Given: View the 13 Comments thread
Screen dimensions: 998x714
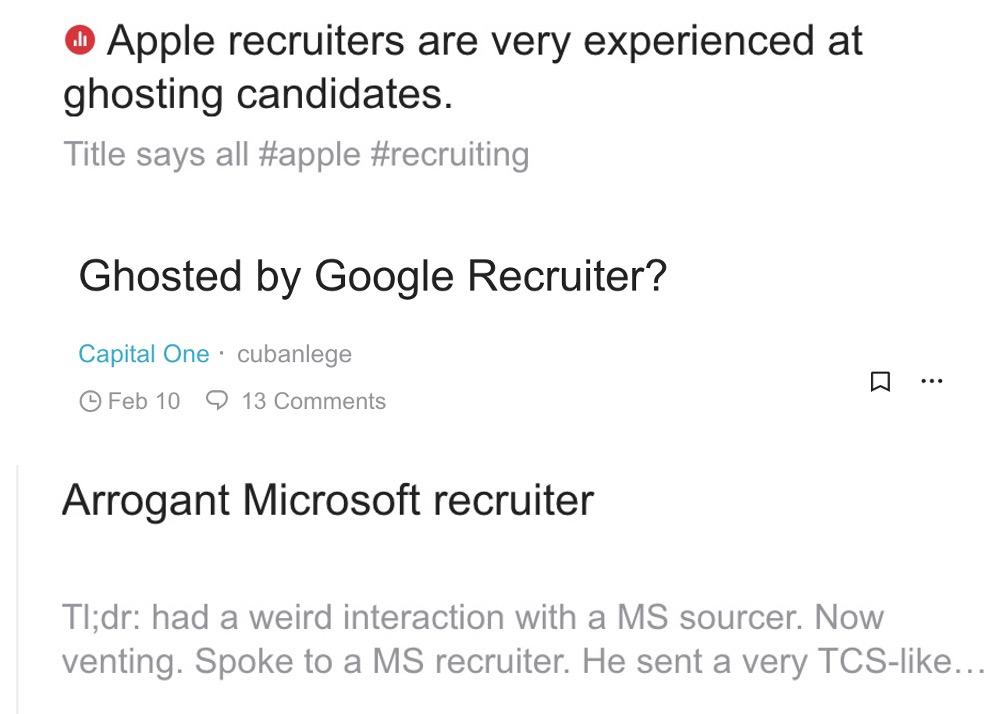Looking at the screenshot, I should coord(313,402).
